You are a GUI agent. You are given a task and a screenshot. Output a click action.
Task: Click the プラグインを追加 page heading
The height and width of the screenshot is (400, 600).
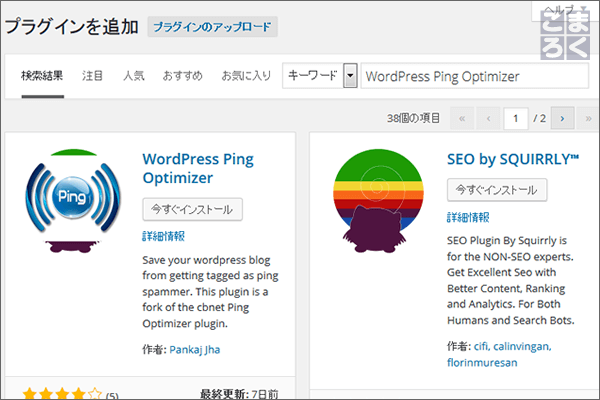pos(72,27)
